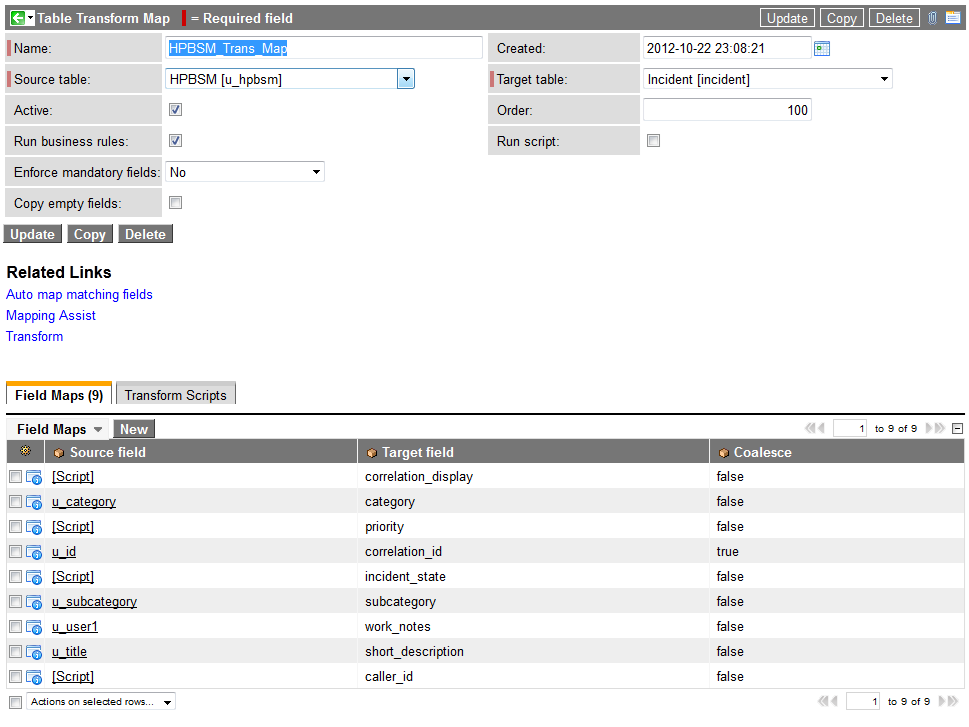The height and width of the screenshot is (727, 969).
Task: Go to next page in top pager
Action: [929, 428]
